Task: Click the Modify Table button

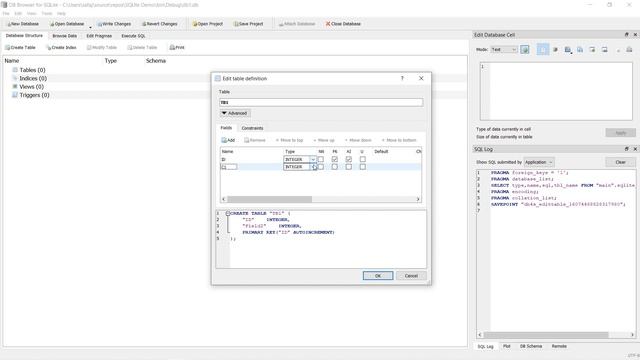Action: (102, 47)
